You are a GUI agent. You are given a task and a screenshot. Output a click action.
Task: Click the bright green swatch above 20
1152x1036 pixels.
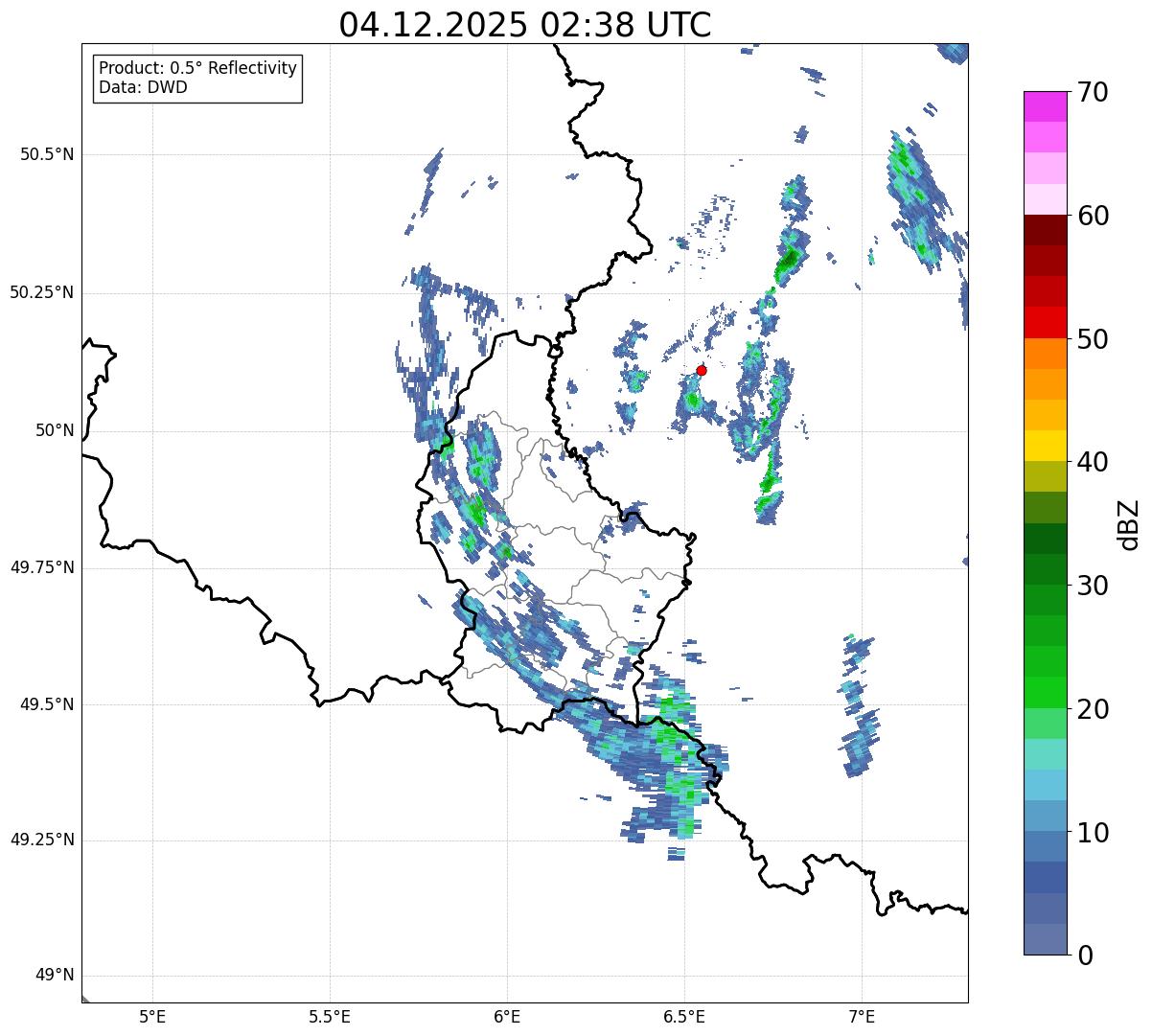click(1045, 692)
